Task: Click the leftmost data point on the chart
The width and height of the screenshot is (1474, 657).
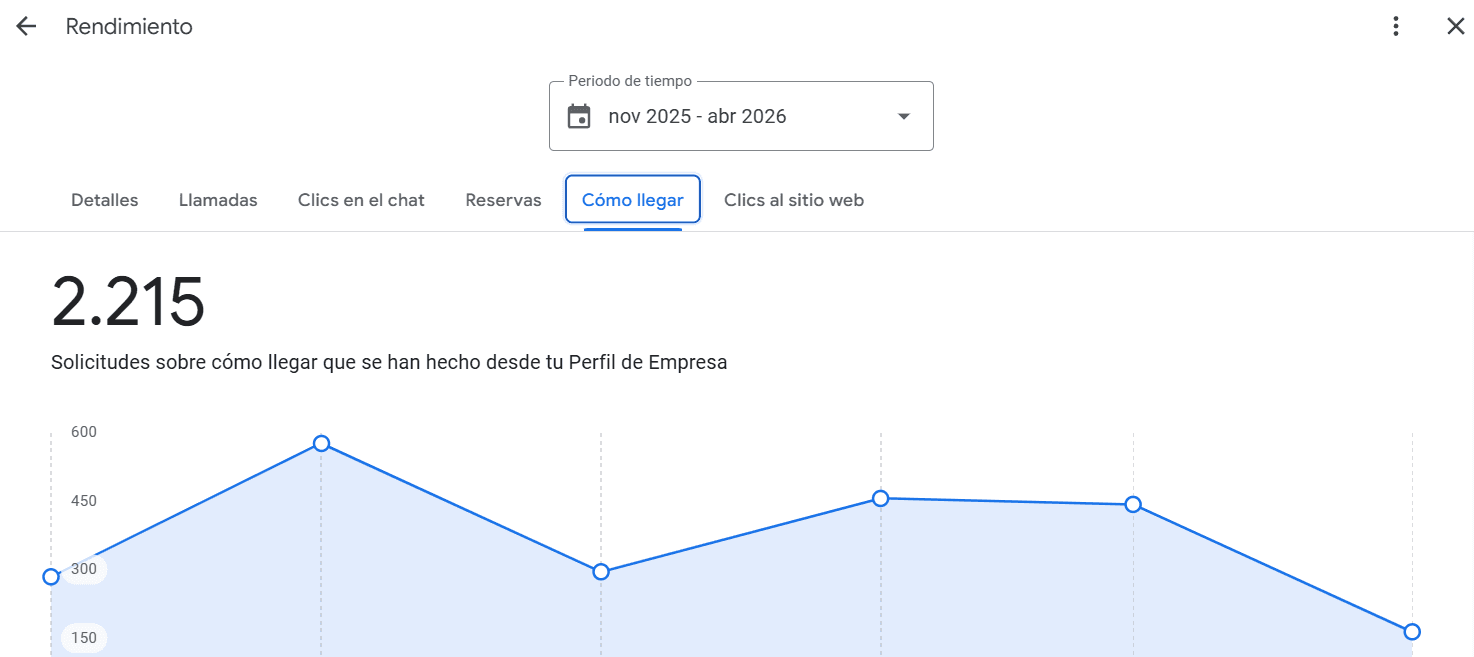Action: (x=51, y=577)
